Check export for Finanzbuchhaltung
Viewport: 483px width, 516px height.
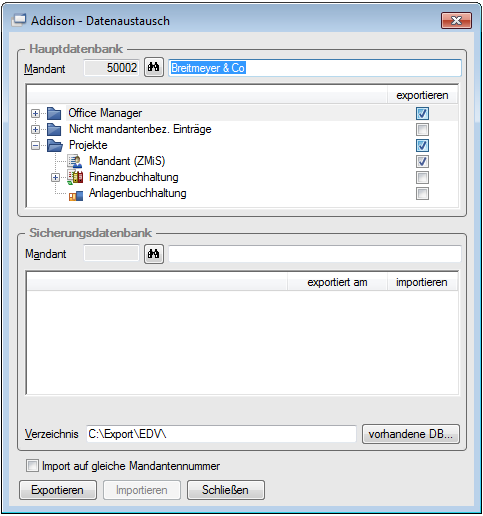(x=422, y=177)
